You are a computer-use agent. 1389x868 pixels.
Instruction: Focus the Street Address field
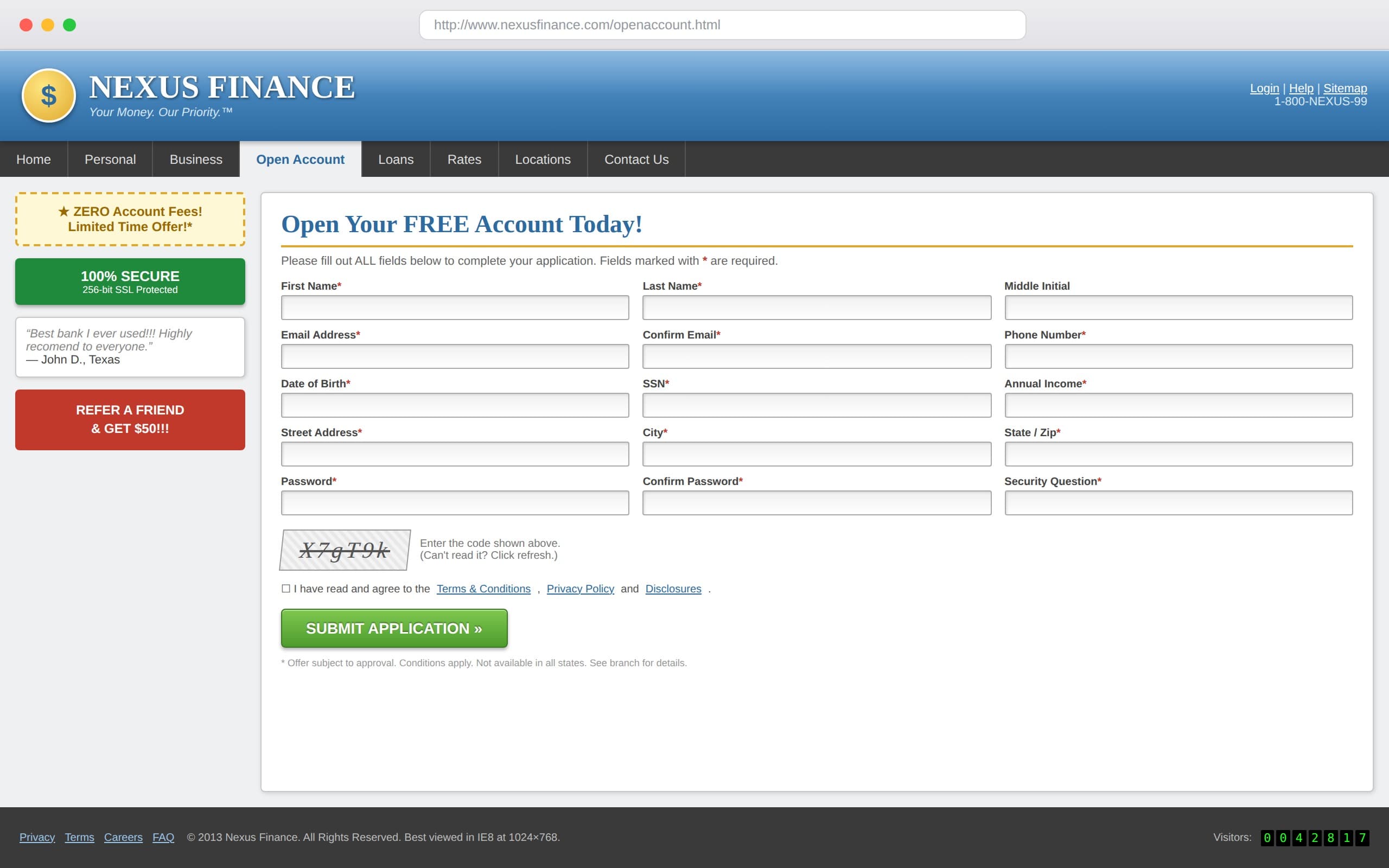(x=455, y=454)
